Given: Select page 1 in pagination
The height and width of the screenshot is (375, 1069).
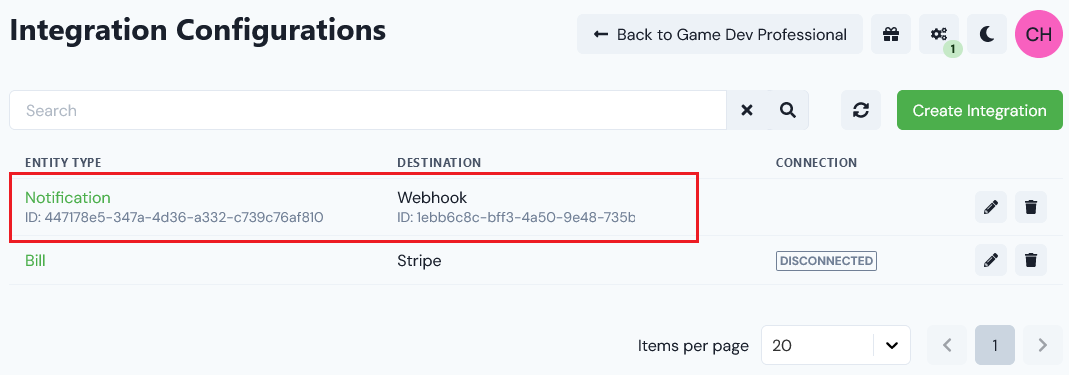Looking at the screenshot, I should click(x=995, y=345).
